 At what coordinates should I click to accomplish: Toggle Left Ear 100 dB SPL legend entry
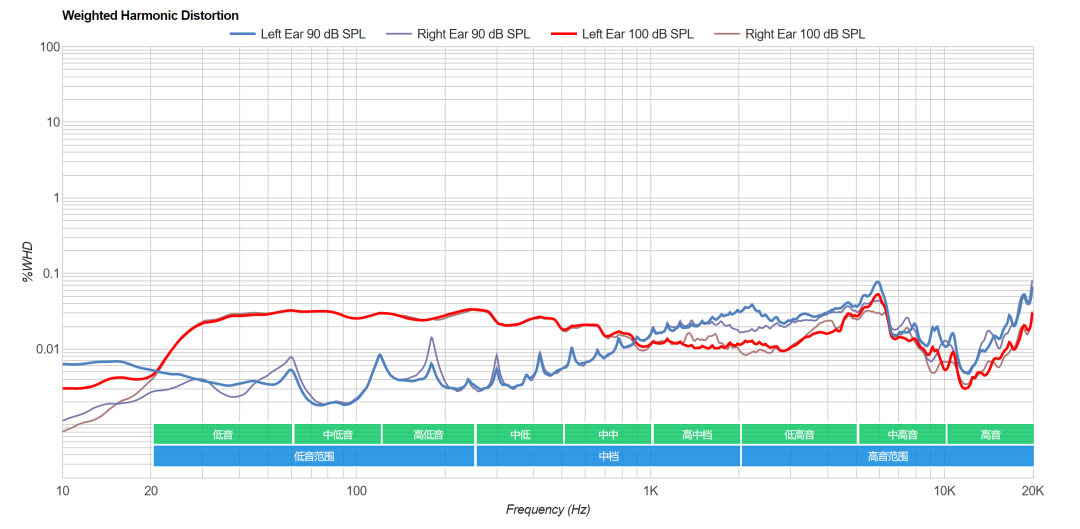coord(622,34)
